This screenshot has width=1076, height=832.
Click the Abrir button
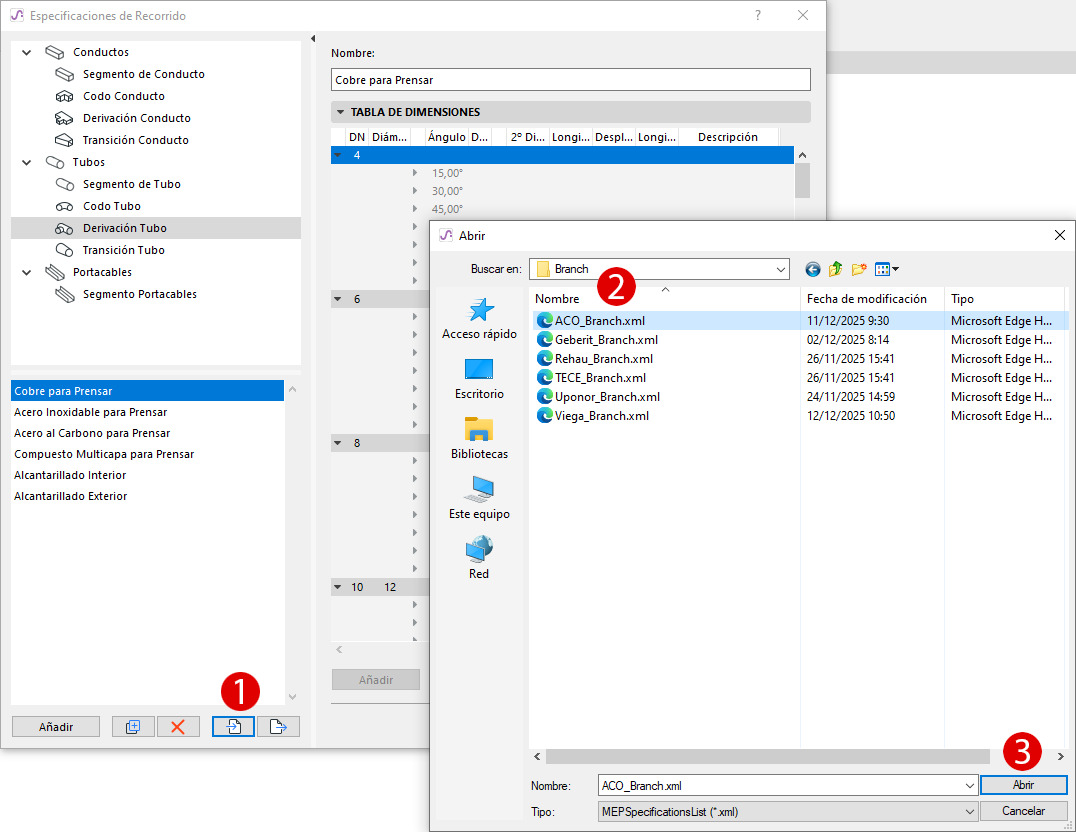point(1023,785)
